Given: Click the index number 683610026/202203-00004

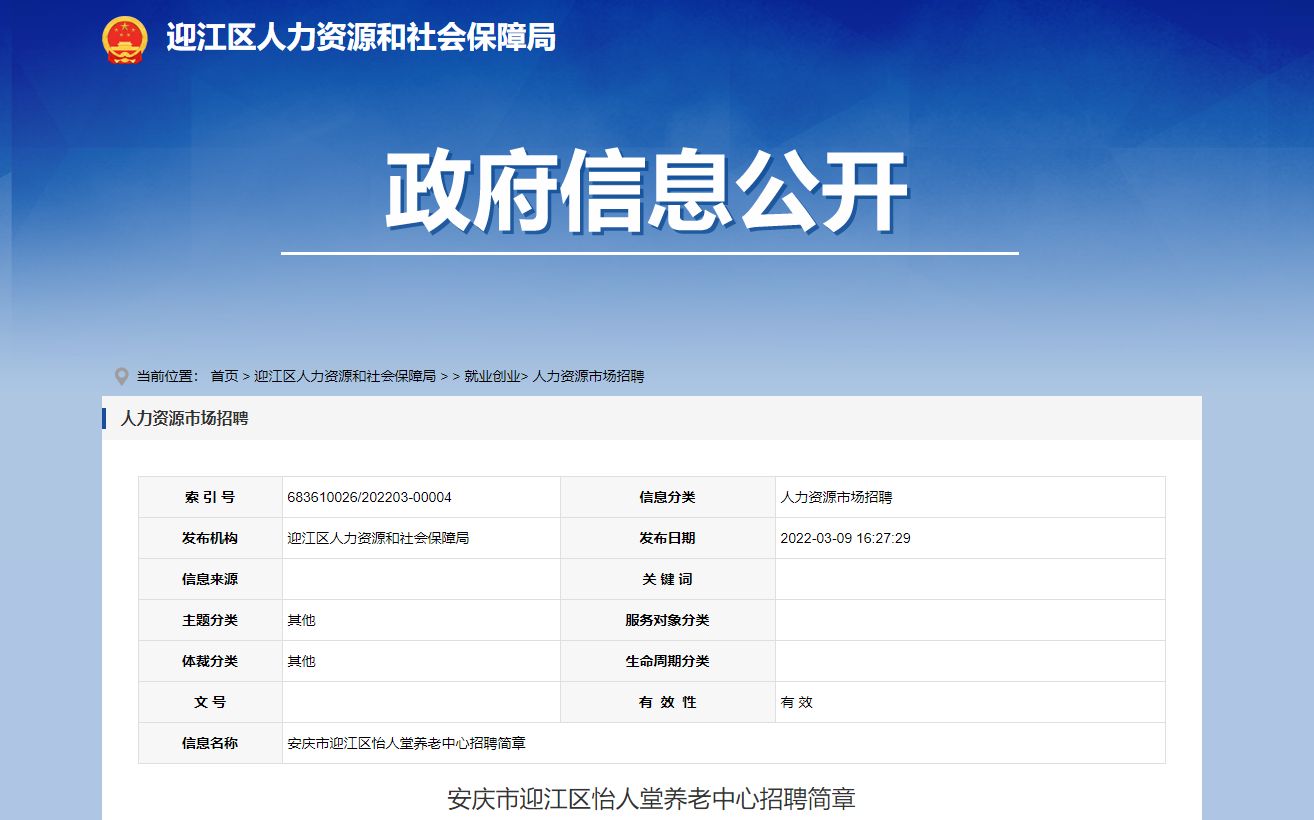Looking at the screenshot, I should [369, 497].
